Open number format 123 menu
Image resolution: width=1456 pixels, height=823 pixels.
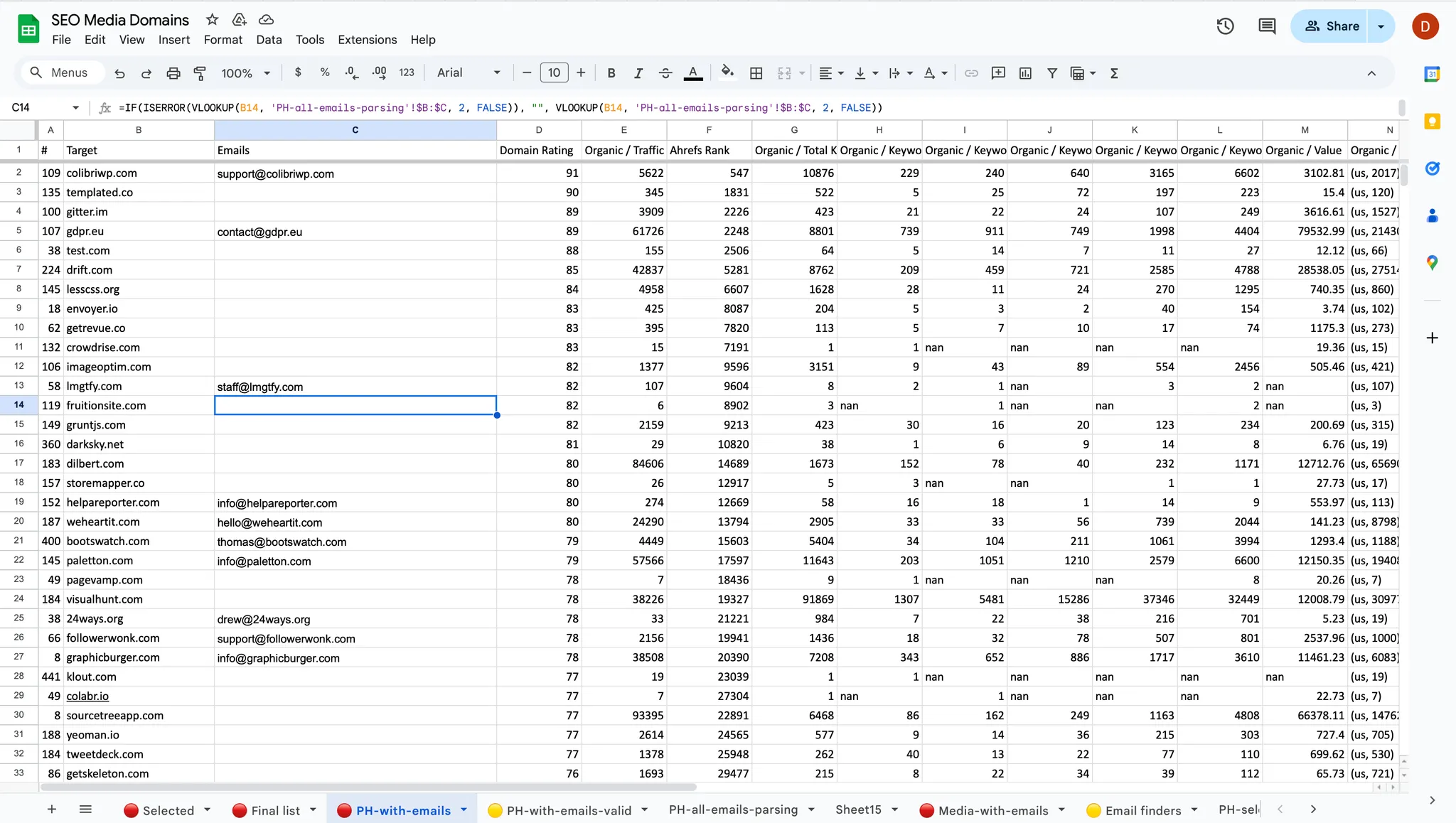tap(407, 72)
